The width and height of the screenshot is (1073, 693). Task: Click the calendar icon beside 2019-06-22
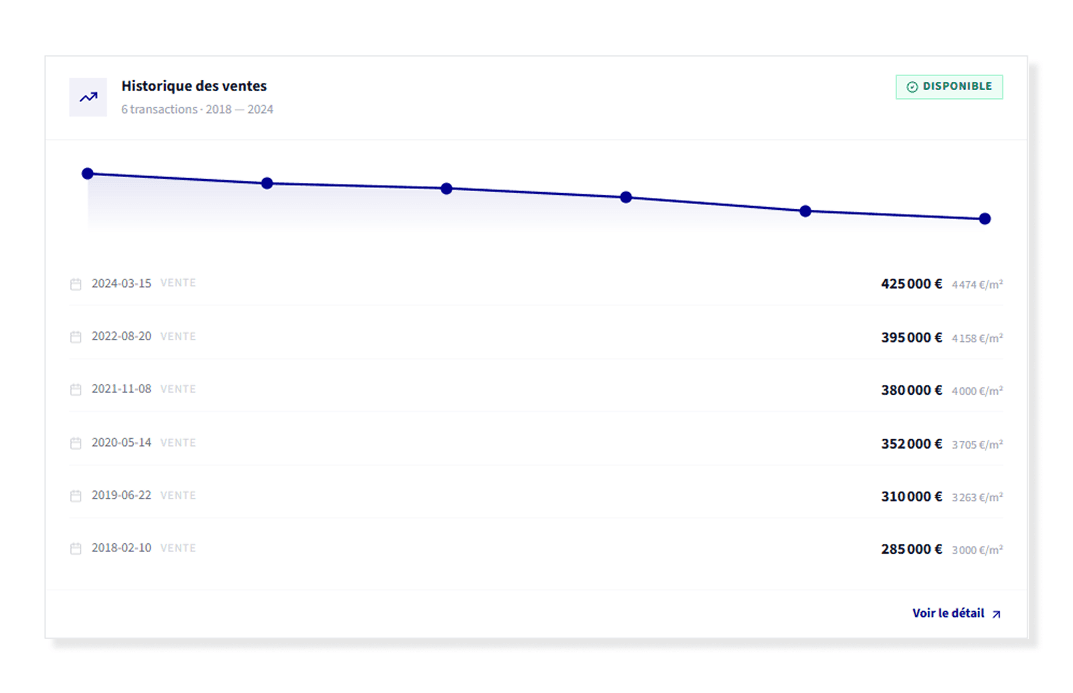tap(76, 496)
